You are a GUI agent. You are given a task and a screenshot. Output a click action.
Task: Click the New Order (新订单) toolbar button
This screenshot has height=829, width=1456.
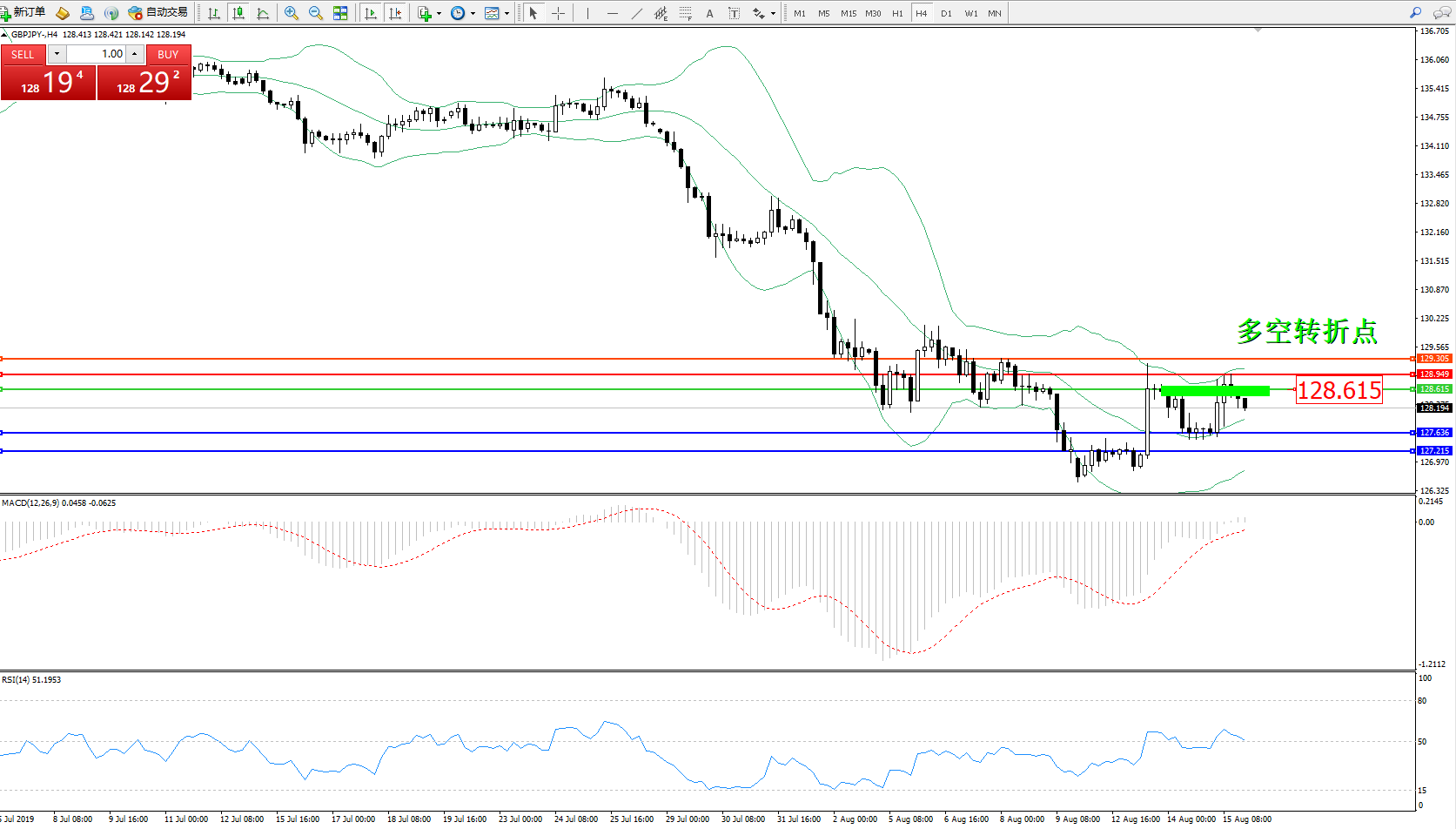(23, 12)
